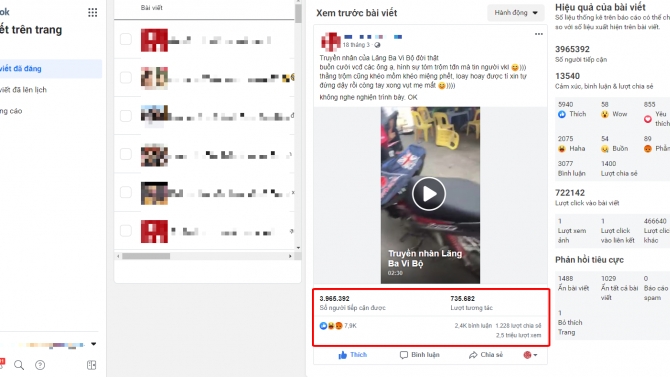Click the Buồn reaction icon in statistics

(x=605, y=149)
